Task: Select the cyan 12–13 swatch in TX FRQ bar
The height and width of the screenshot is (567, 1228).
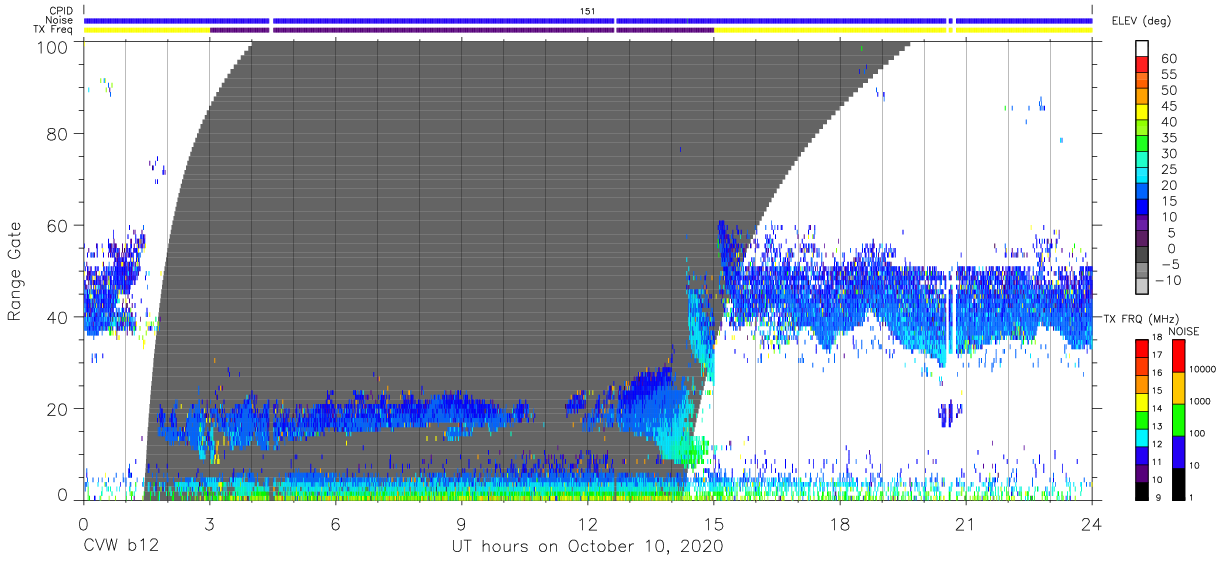Action: pyautogui.click(x=1143, y=437)
